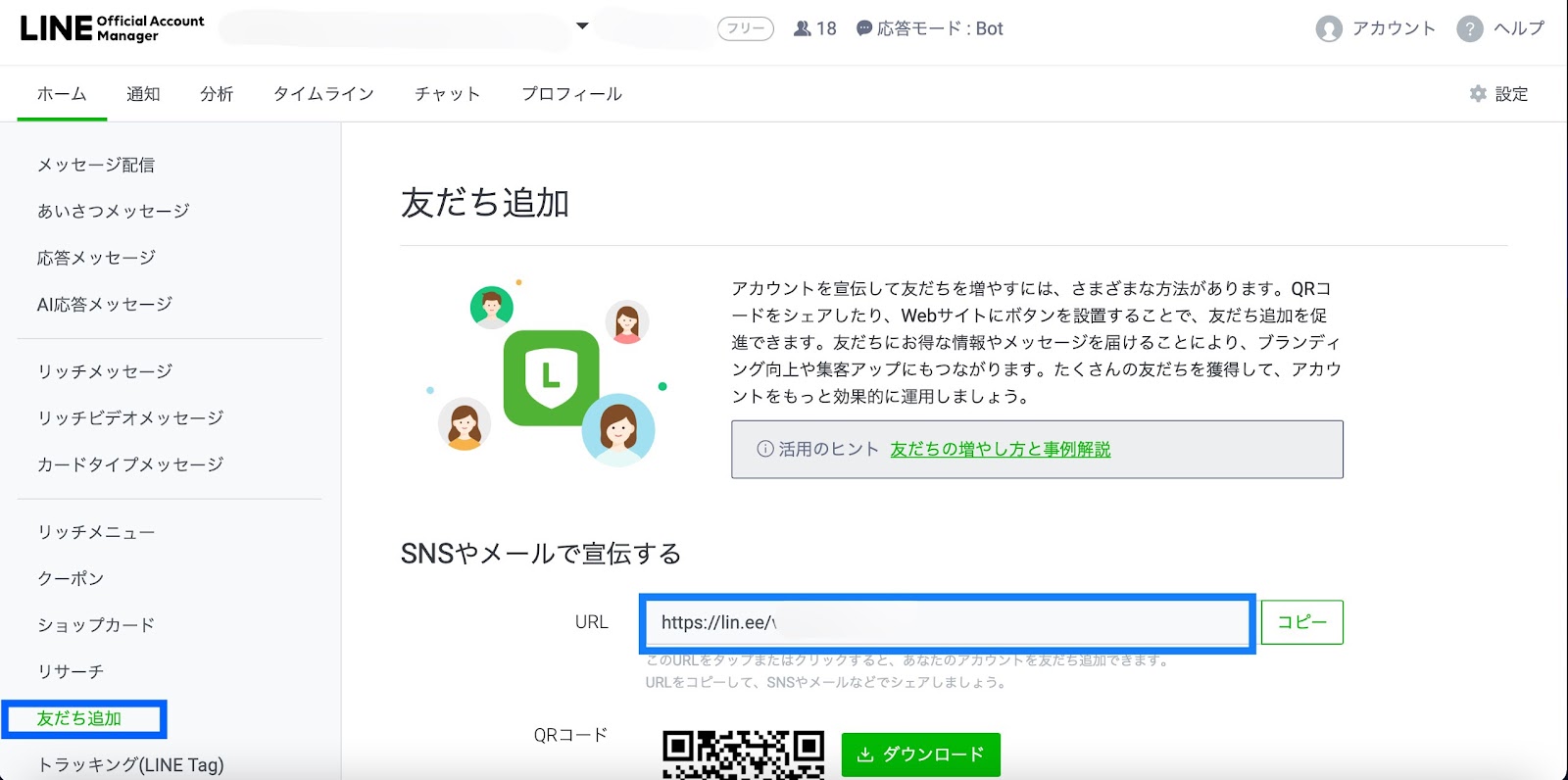This screenshot has width=1568, height=780.
Task: Click the コピー button
Action: (1301, 622)
